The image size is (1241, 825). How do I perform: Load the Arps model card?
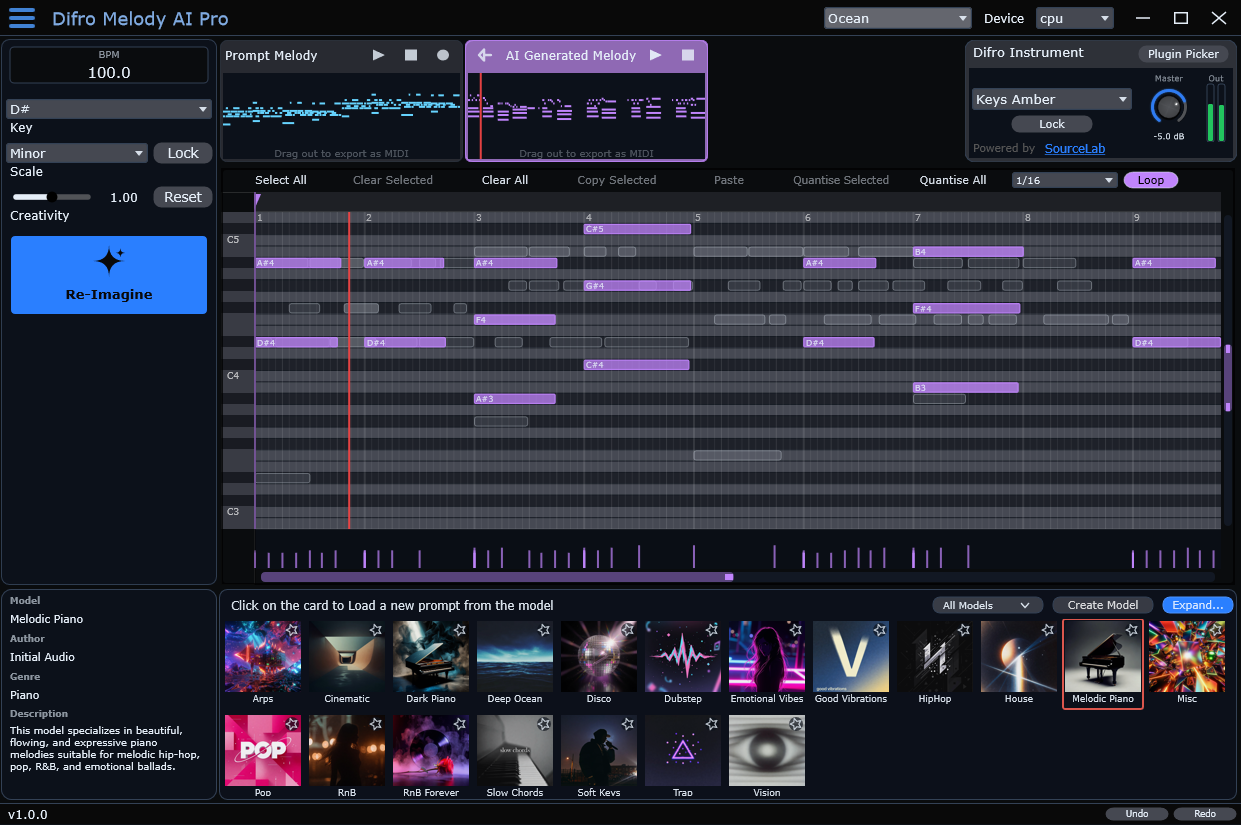[x=263, y=663]
